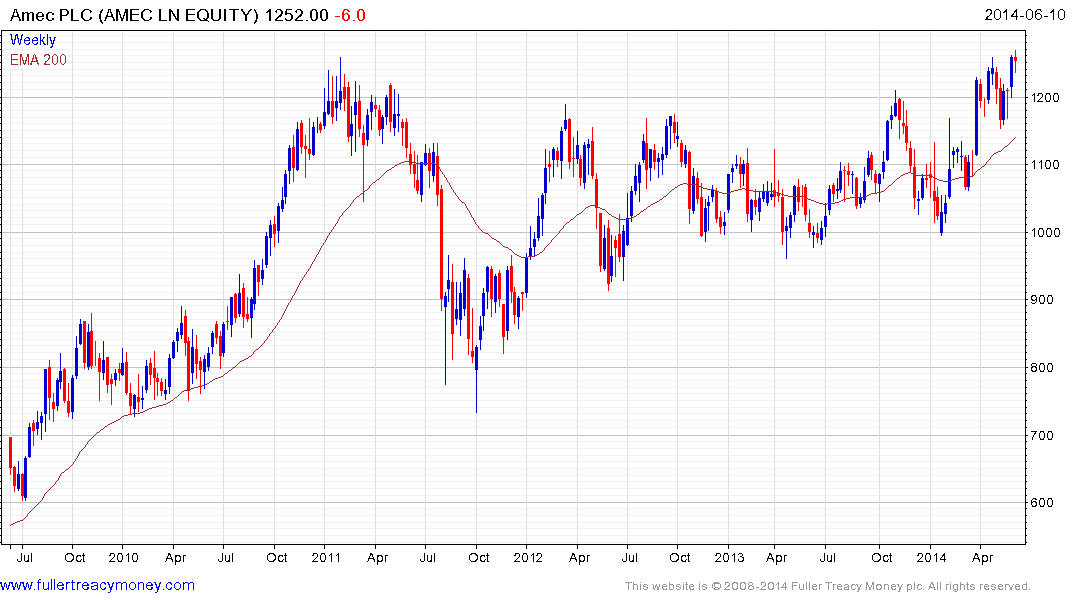This screenshot has width=1075, height=600.
Task: Click the 1000 price axis label
Action: pyautogui.click(x=1046, y=233)
